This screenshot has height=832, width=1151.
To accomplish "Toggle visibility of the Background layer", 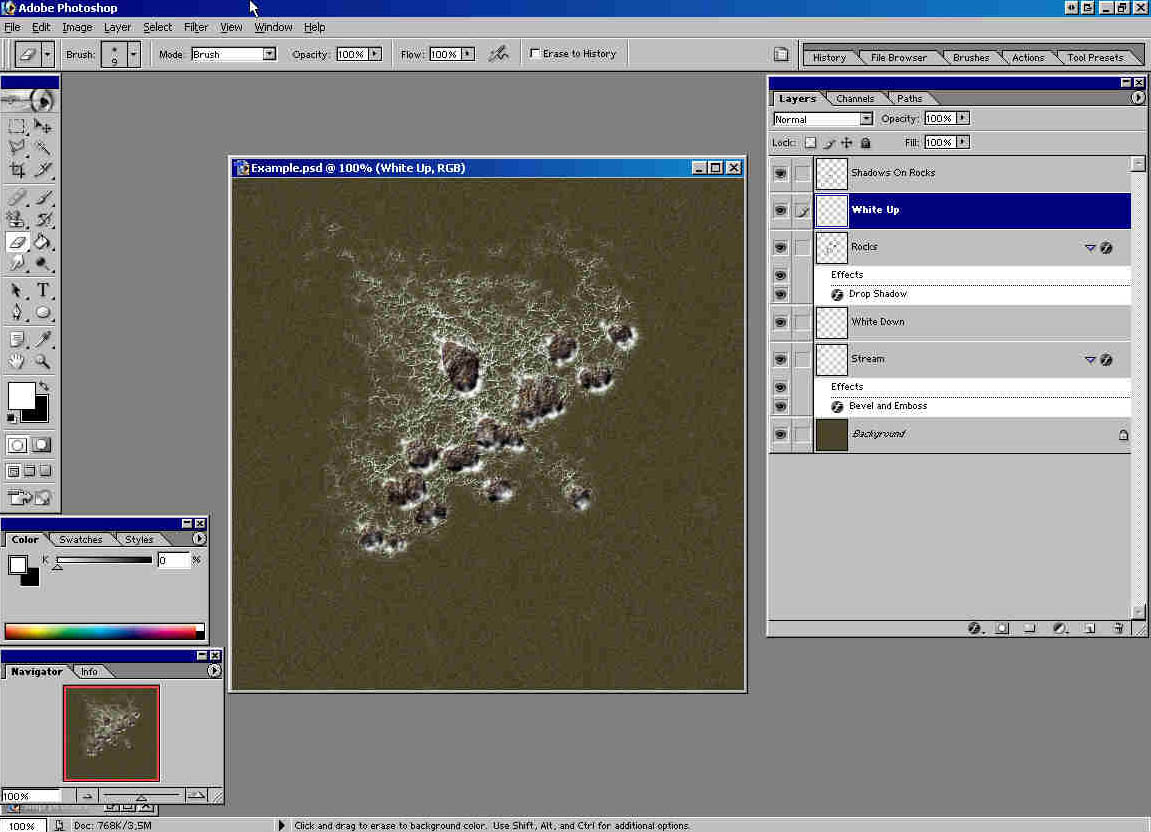I will pos(780,435).
